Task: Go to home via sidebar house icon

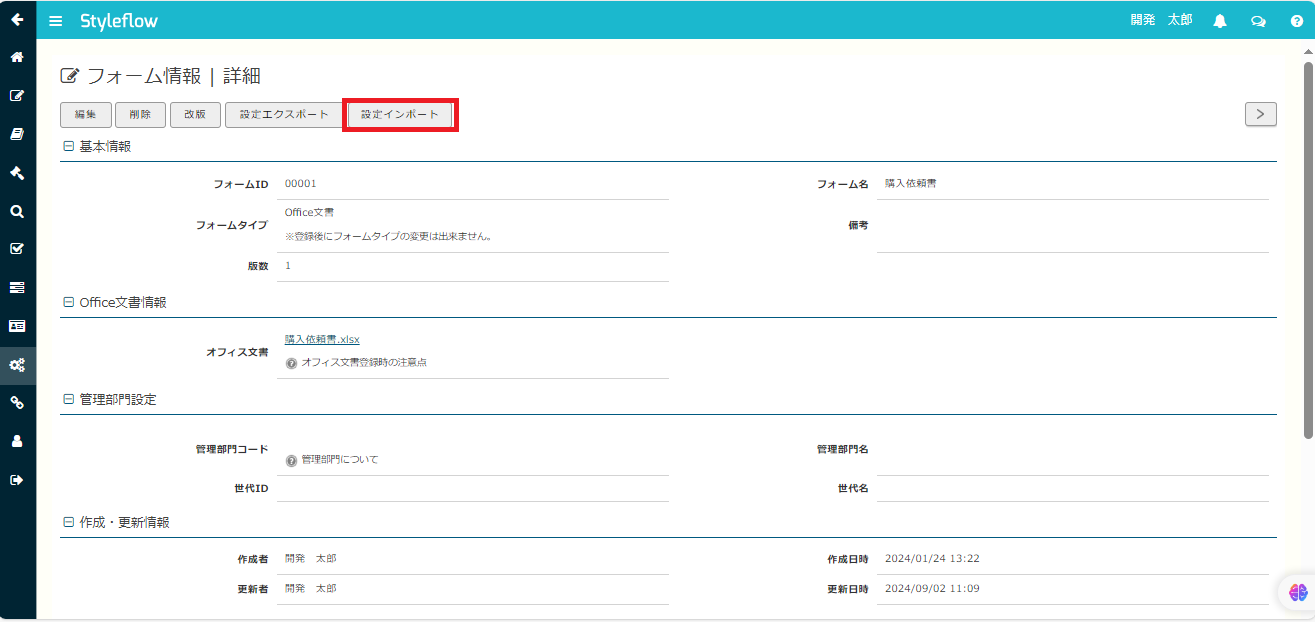Action: click(17, 57)
